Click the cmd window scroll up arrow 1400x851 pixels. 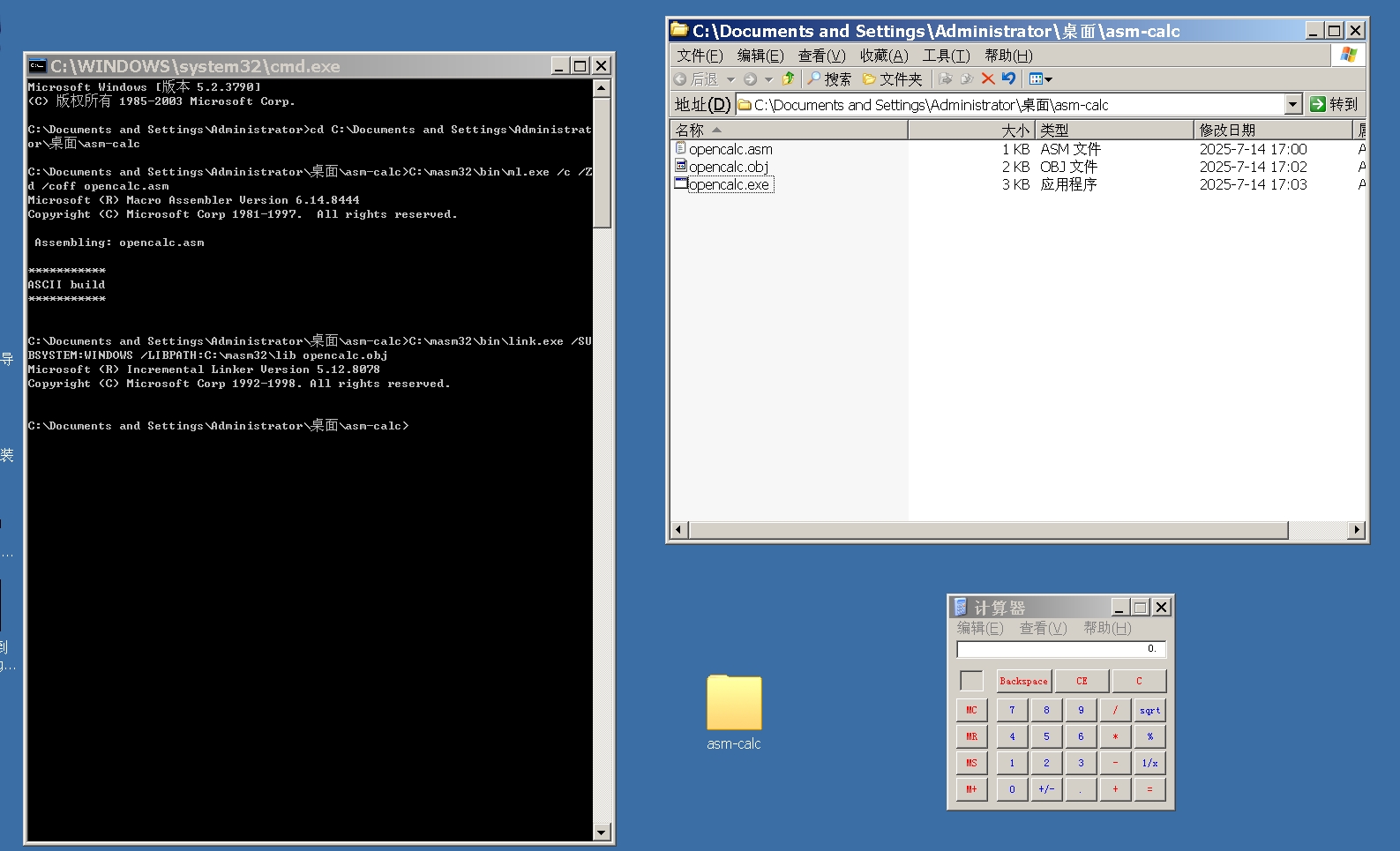coord(602,88)
